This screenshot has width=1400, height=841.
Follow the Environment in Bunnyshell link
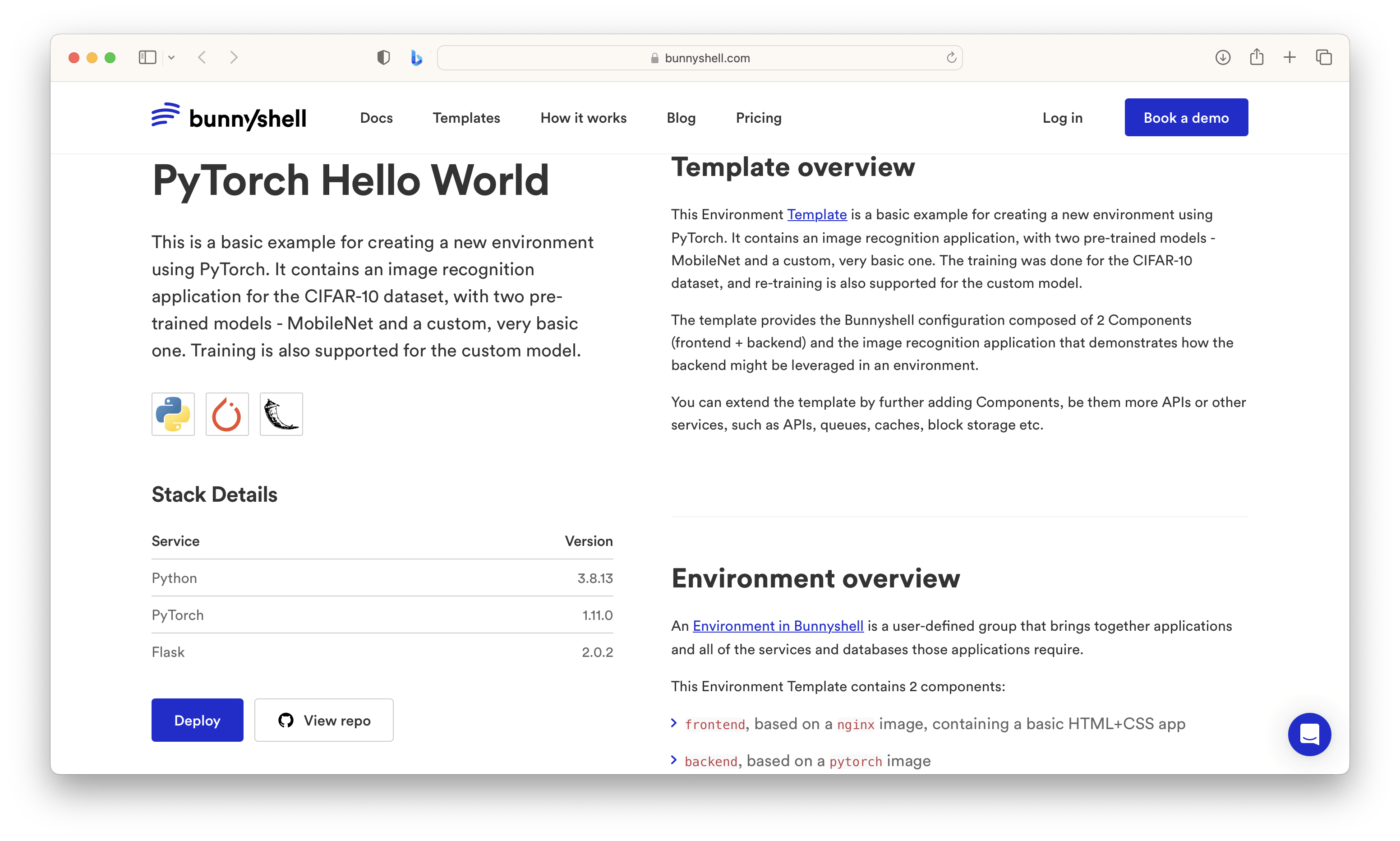[x=778, y=626]
